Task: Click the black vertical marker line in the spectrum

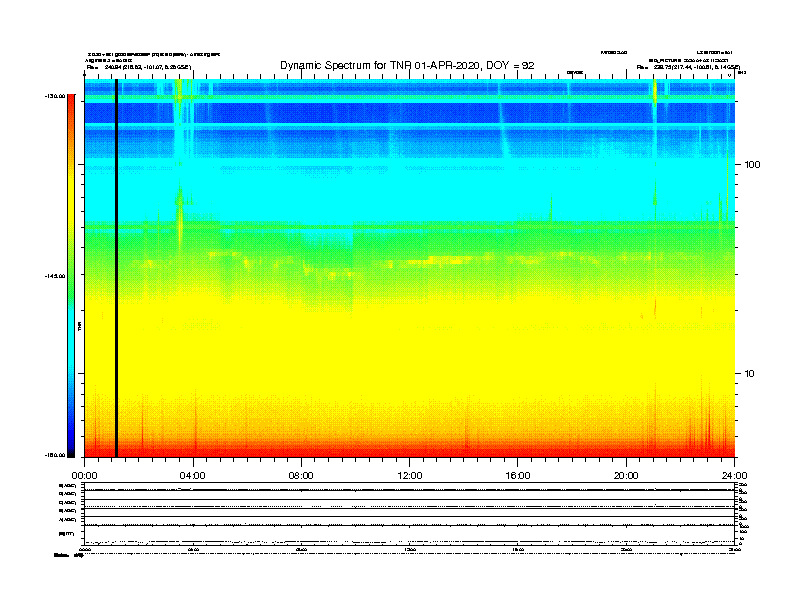Action: (x=116, y=268)
